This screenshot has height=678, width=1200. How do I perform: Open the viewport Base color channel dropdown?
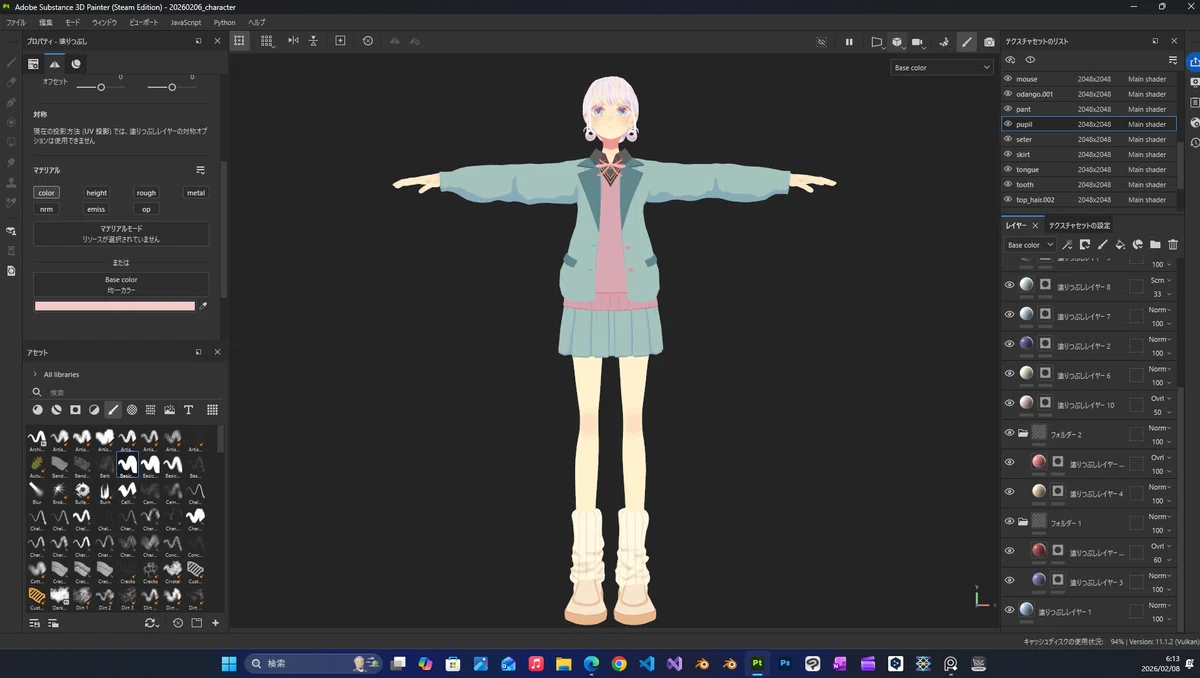coord(941,67)
